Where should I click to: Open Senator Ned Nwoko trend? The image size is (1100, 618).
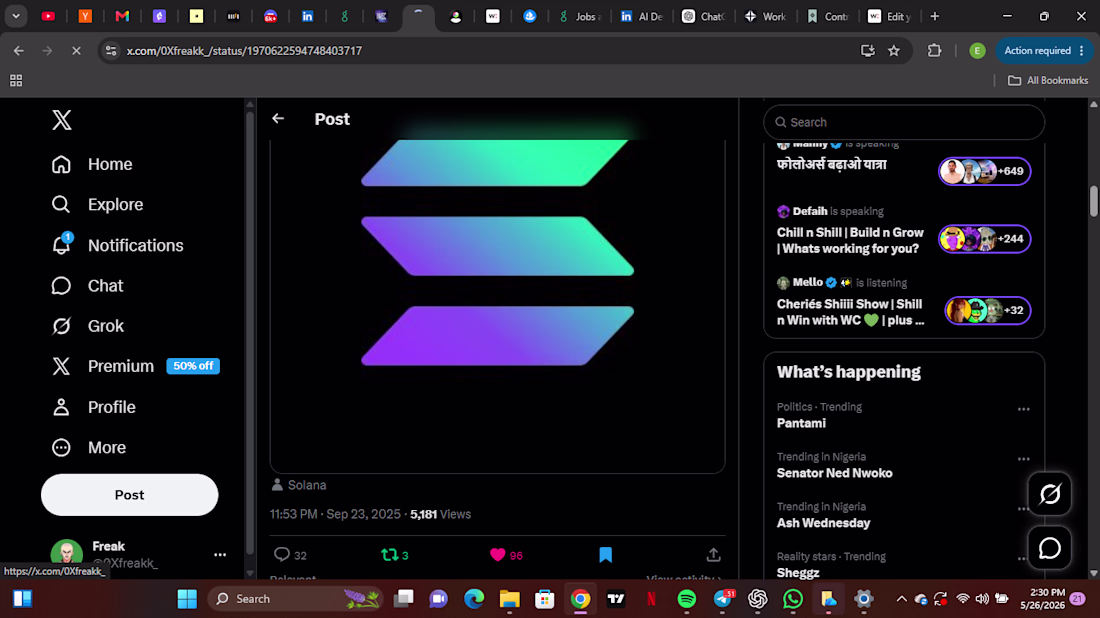pos(834,473)
